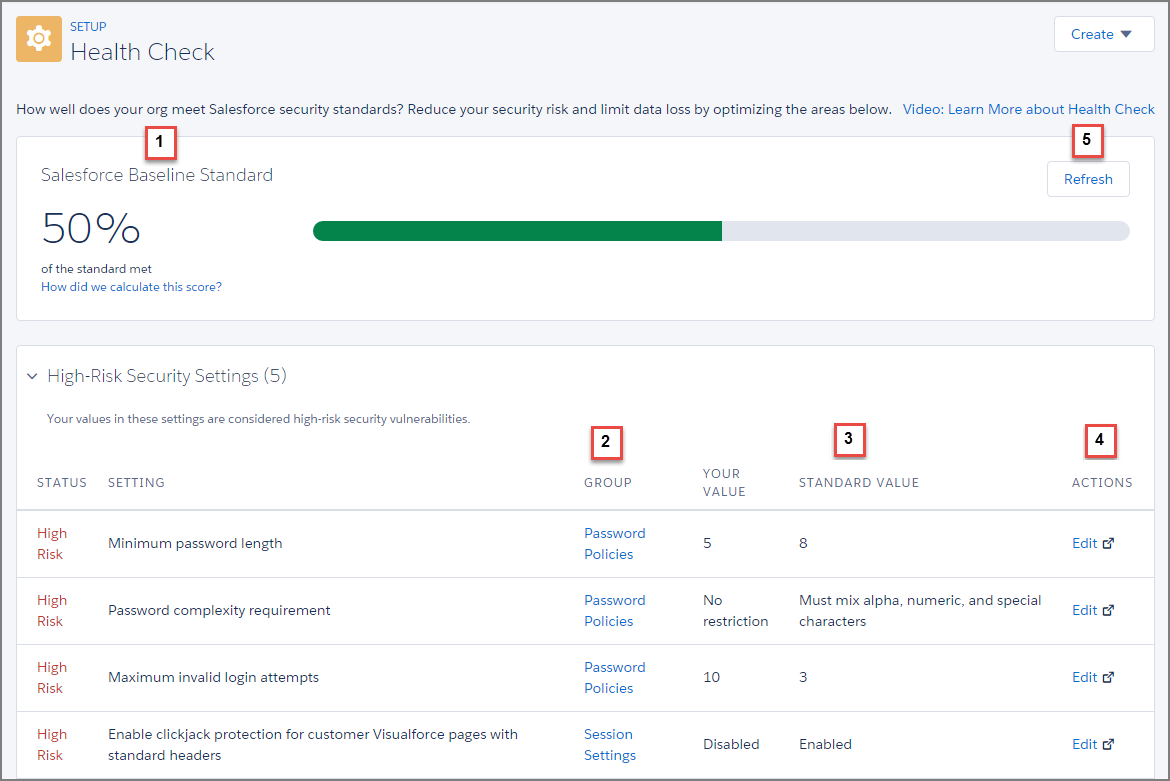1170x781 pixels.
Task: Click external link icon for Password complexity requirement
Action: click(1108, 610)
